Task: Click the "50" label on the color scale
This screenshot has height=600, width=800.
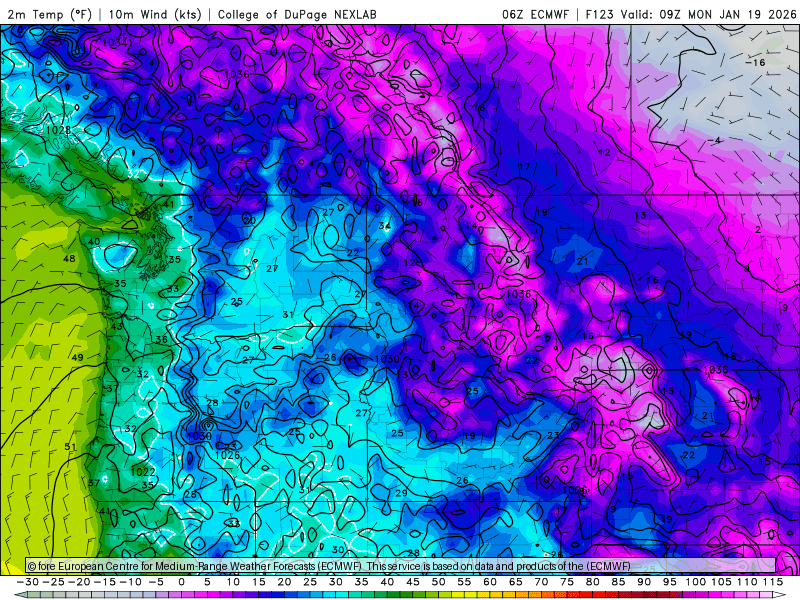Action: [438, 582]
